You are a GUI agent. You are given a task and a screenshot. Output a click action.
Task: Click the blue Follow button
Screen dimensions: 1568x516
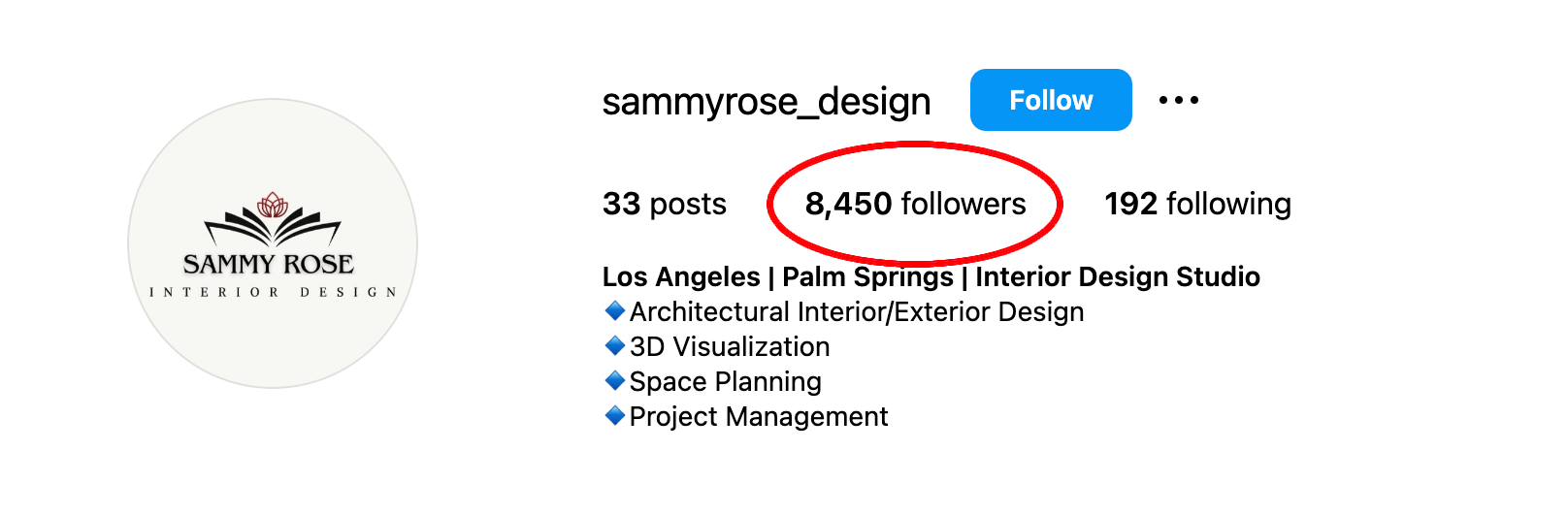1051,100
